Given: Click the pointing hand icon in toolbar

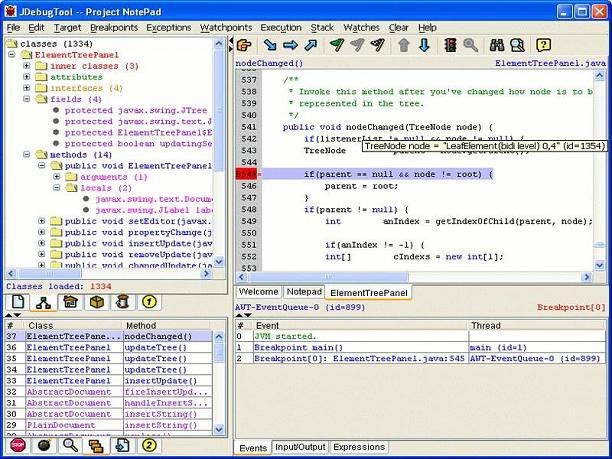Looking at the screenshot, I should tap(242, 45).
